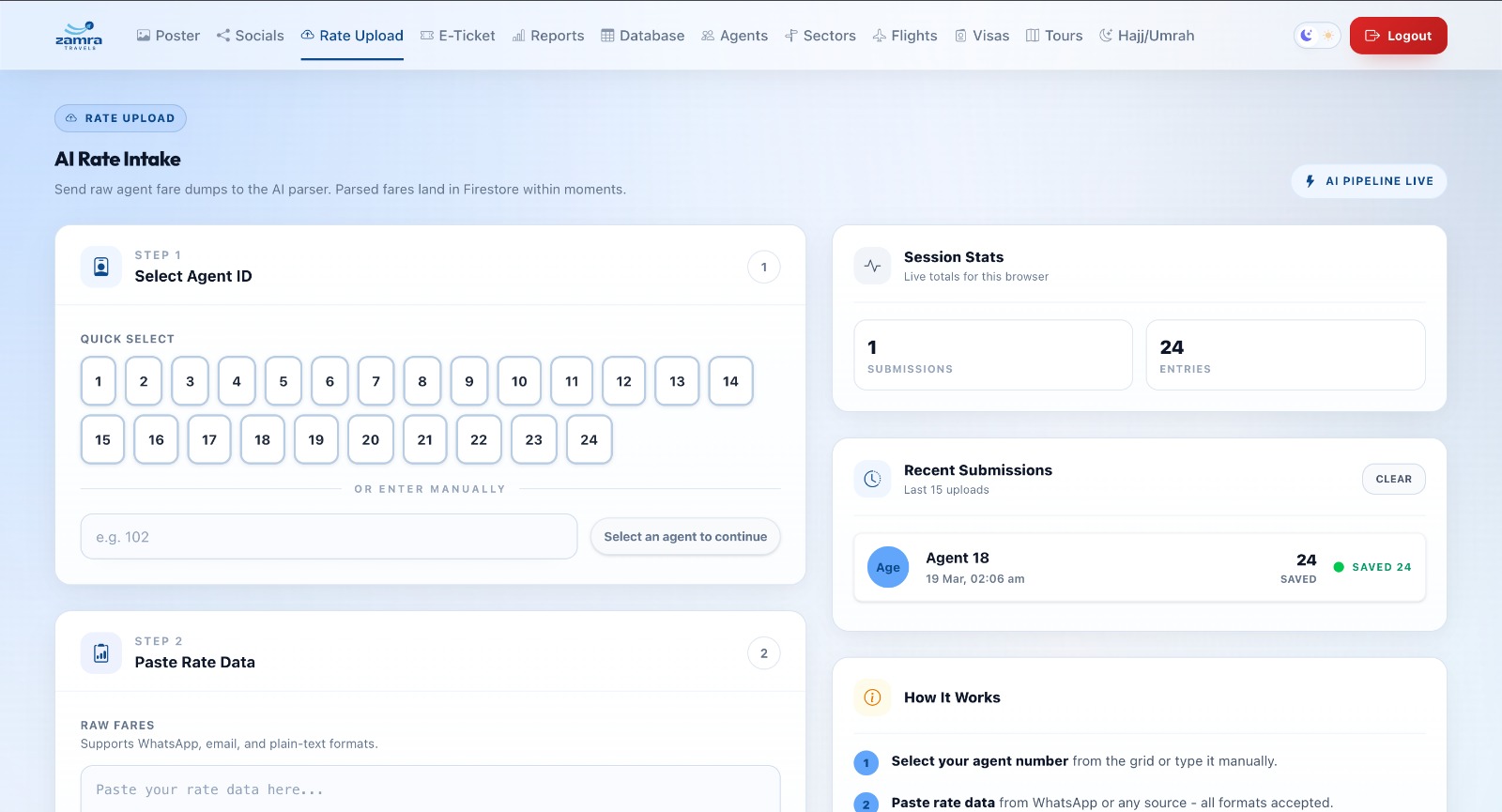Click the '19 Mar, 02:06 am' timestamp
Viewport: 1502px width, 812px height.
coord(975,579)
